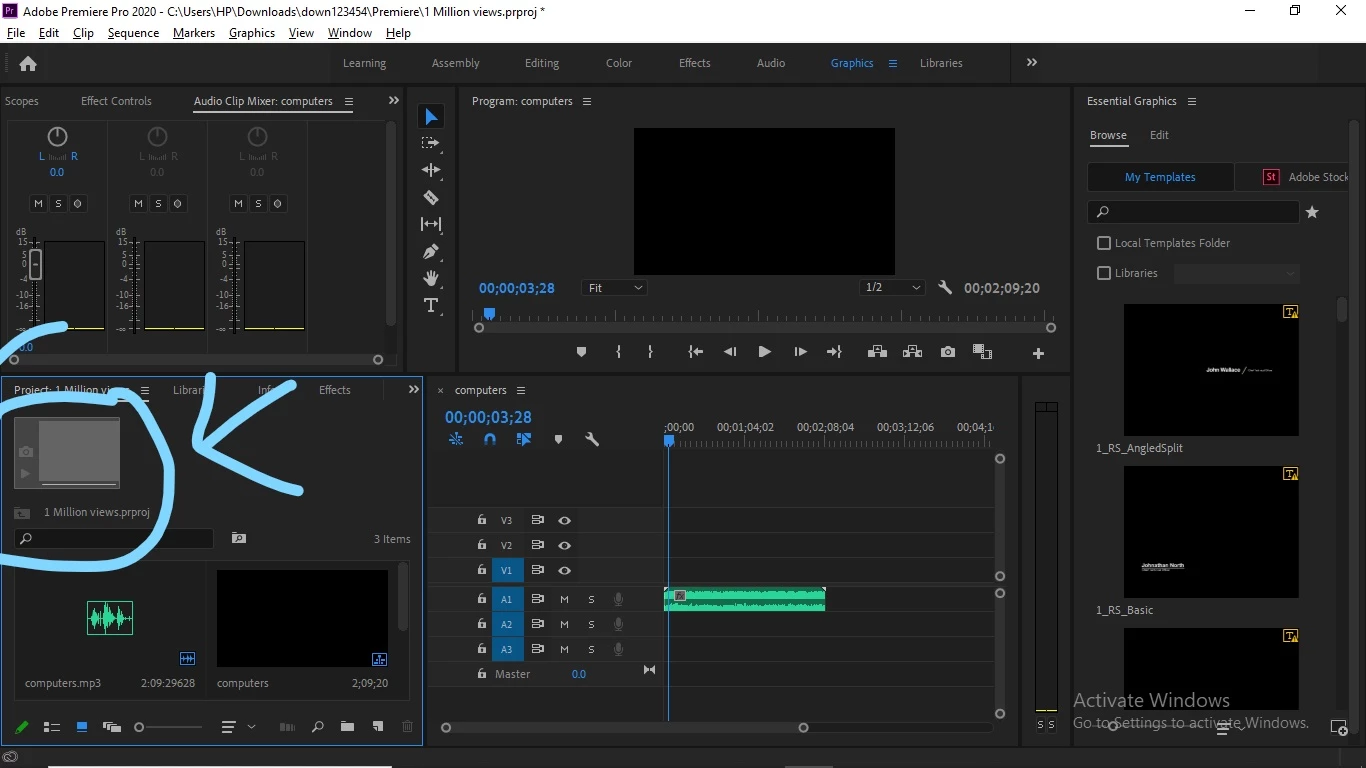Open Program monitor button editor plus
This screenshot has height=768, width=1366.
(1038, 353)
